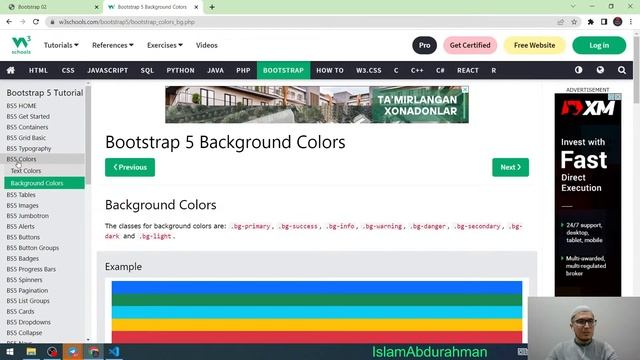Click the W3Schools logo

tap(21, 45)
